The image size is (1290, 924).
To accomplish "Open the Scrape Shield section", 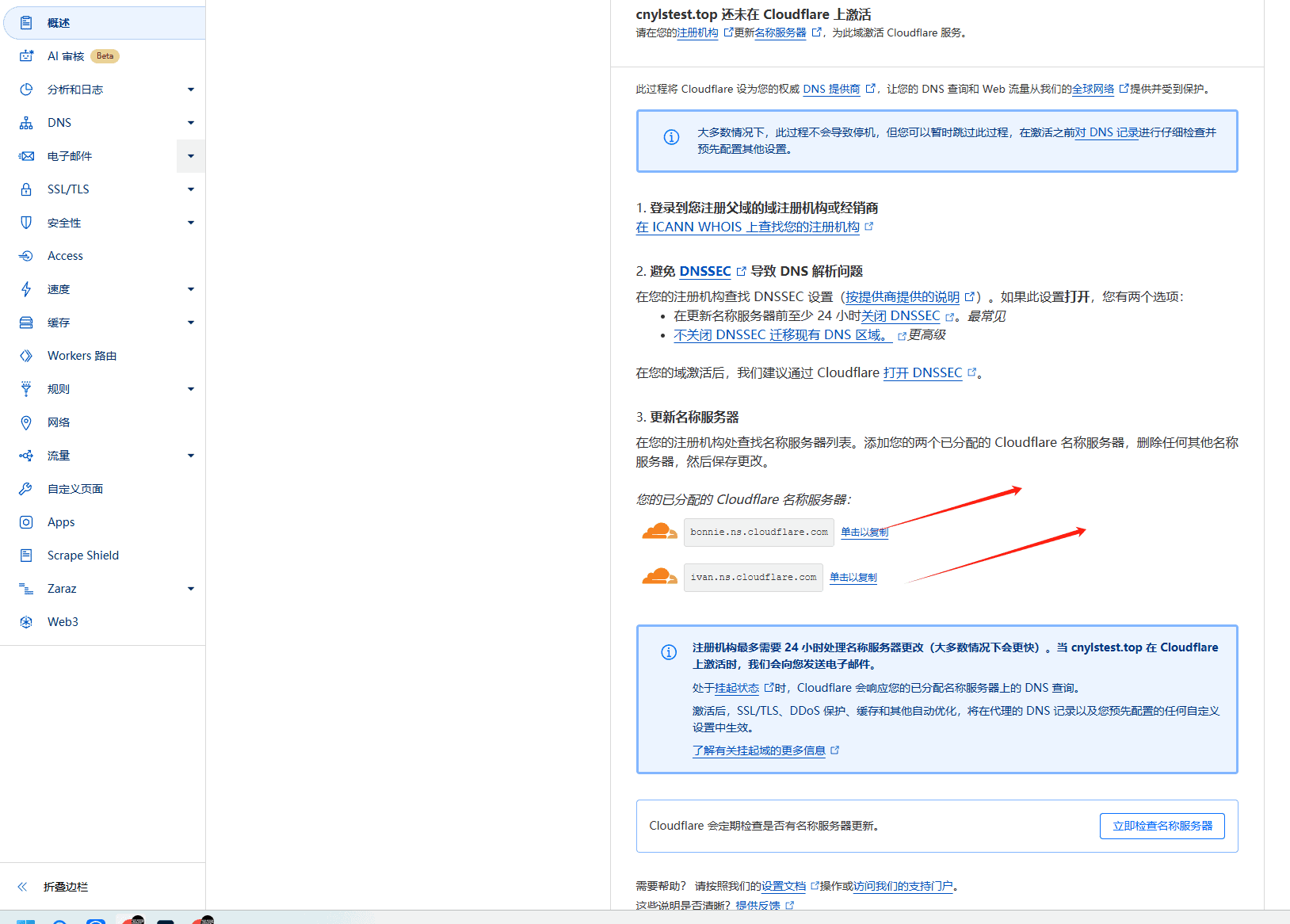I will click(82, 555).
